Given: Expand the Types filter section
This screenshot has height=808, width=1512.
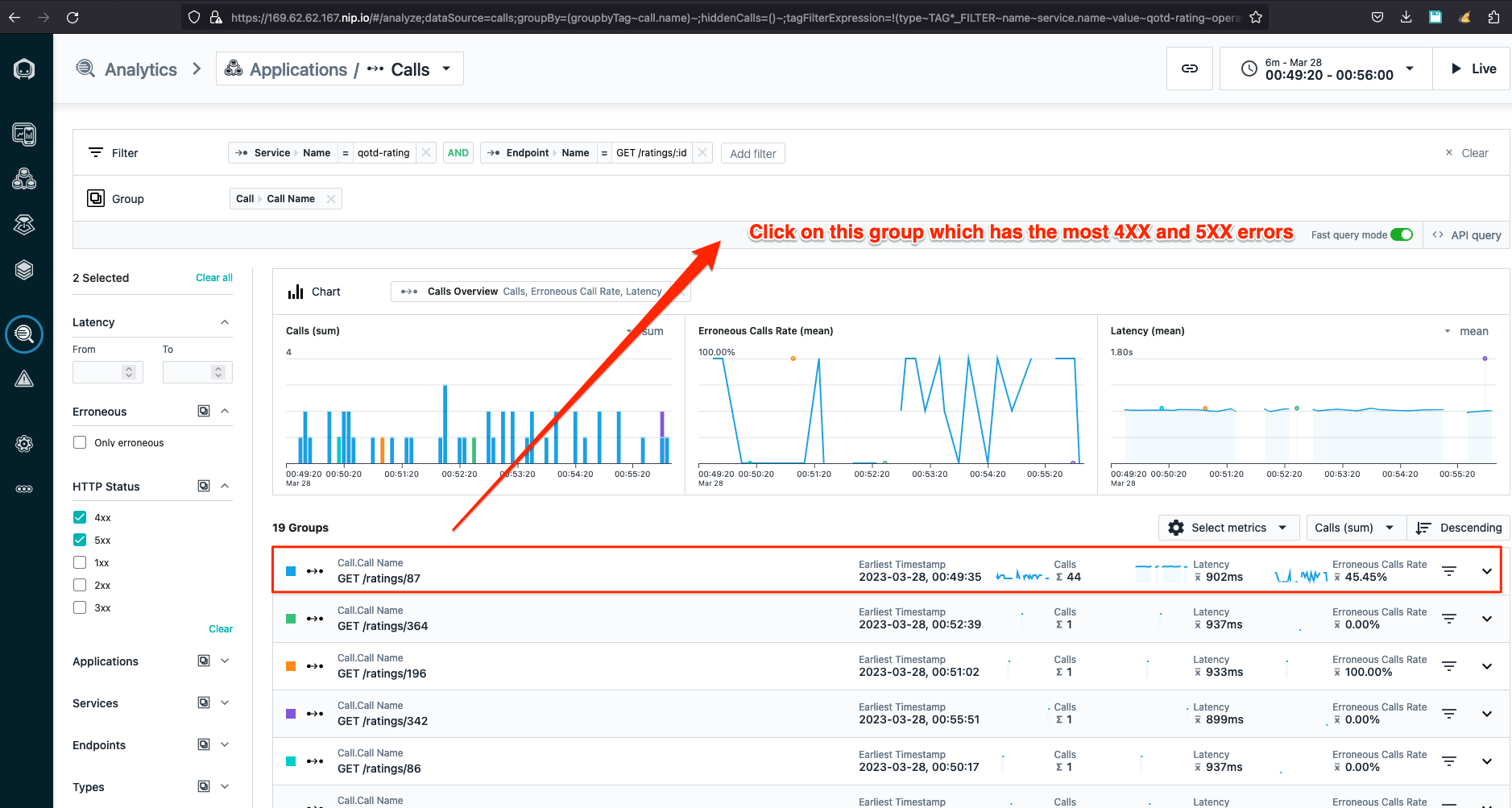Looking at the screenshot, I should point(225,786).
